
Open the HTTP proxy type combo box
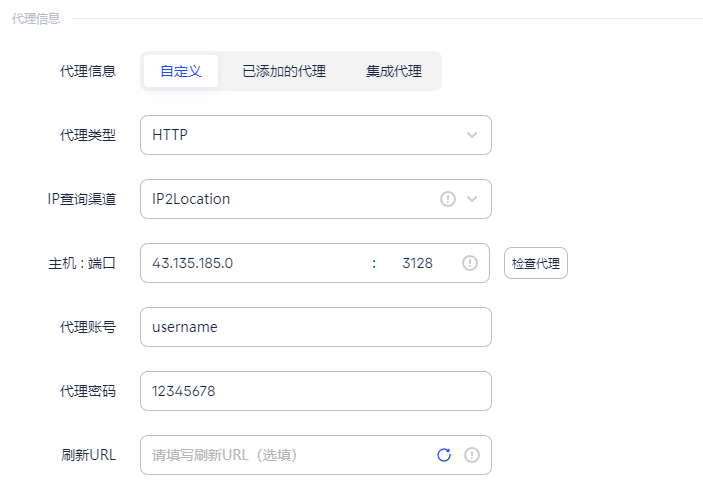[316, 135]
